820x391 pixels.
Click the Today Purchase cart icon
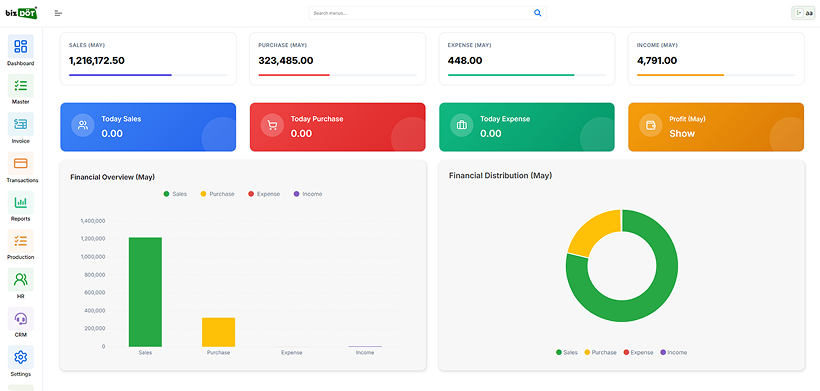pyautogui.click(x=272, y=125)
